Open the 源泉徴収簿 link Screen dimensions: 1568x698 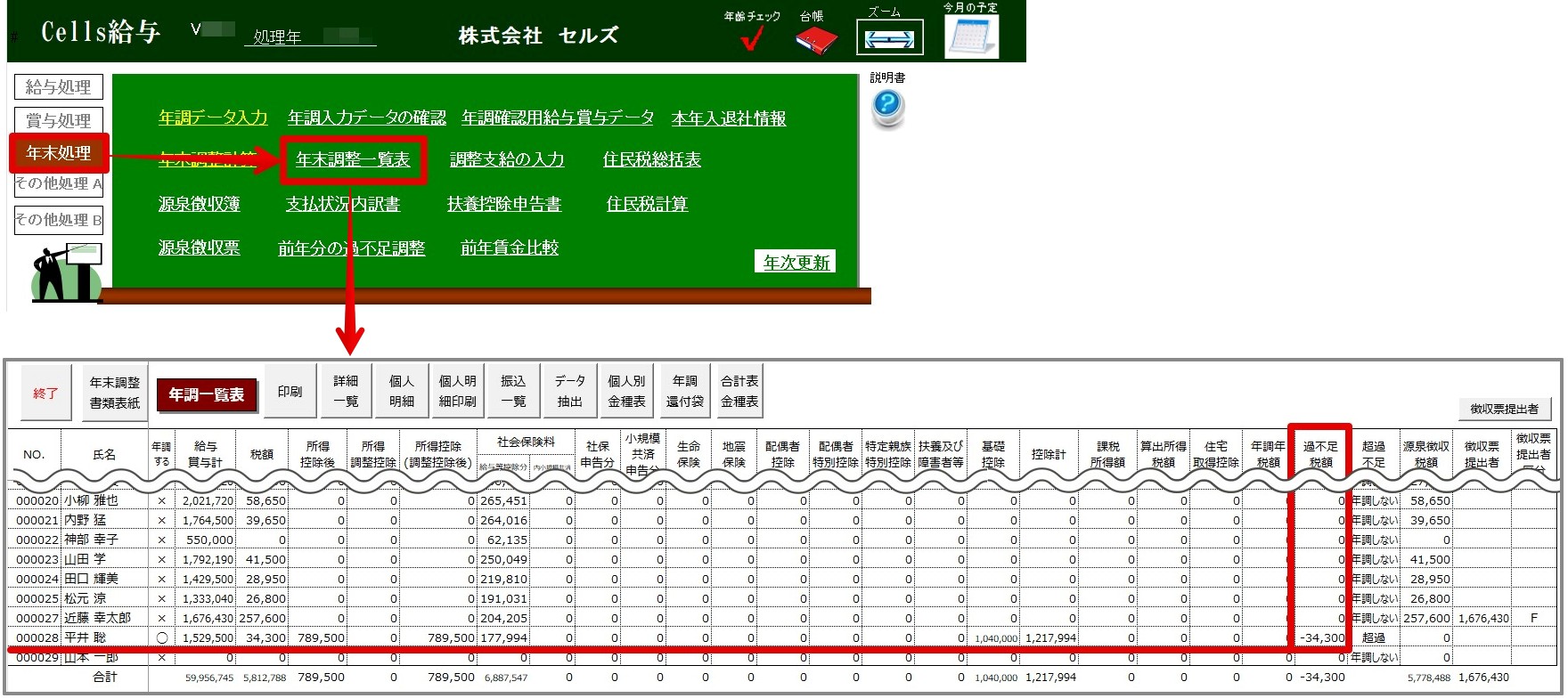[x=199, y=204]
